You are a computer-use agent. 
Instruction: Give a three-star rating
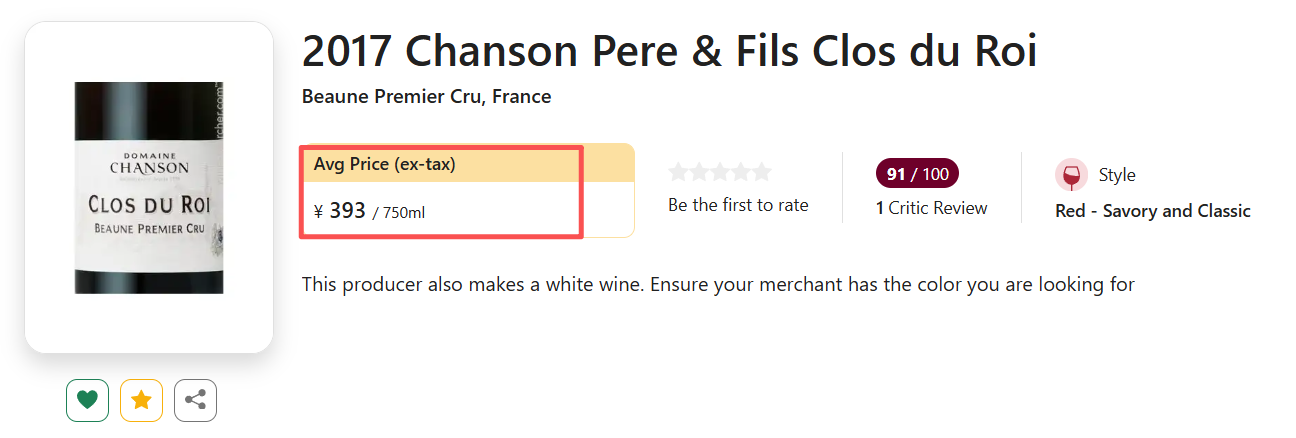point(720,172)
